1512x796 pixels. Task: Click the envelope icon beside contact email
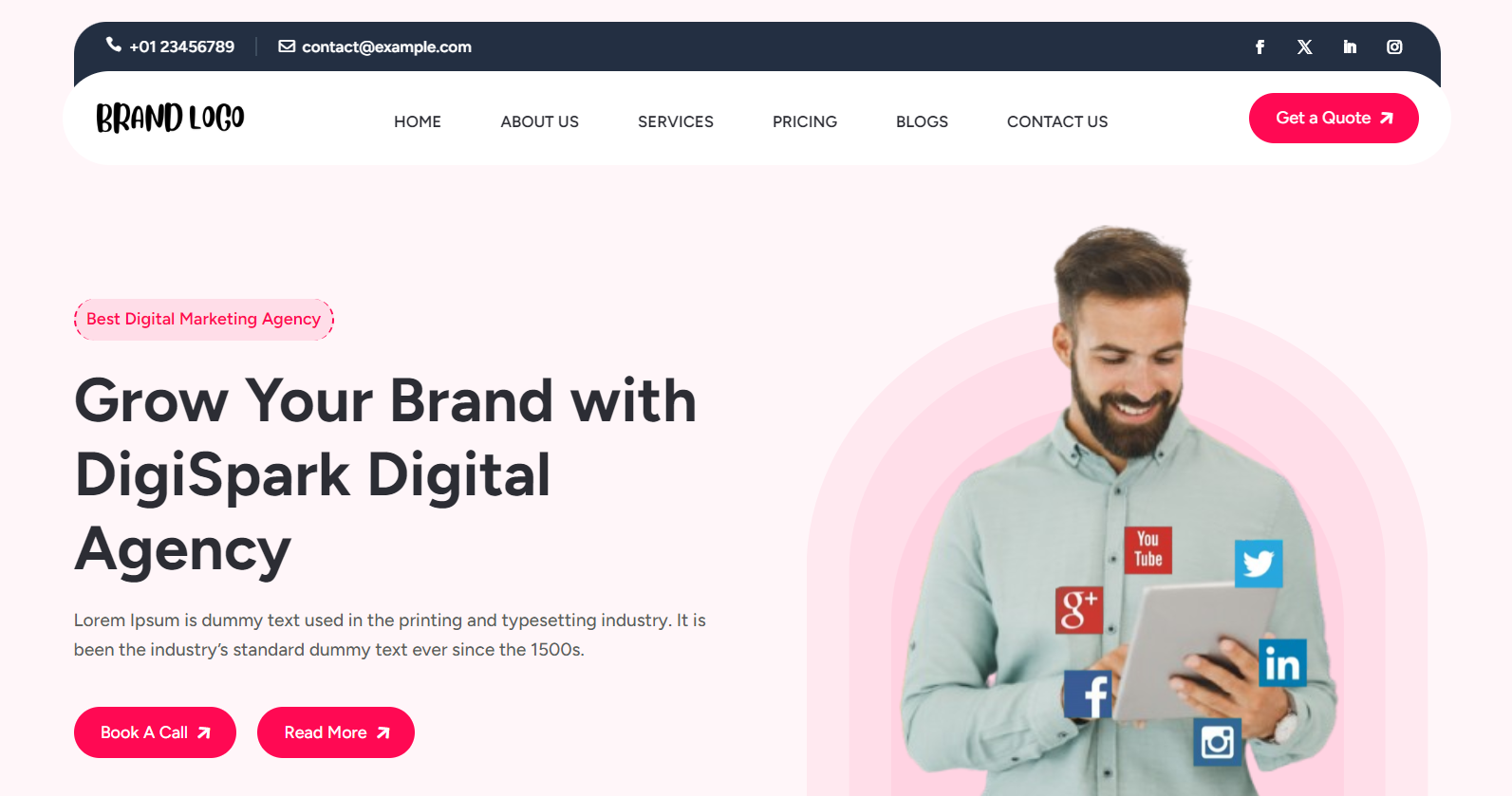pyautogui.click(x=287, y=46)
